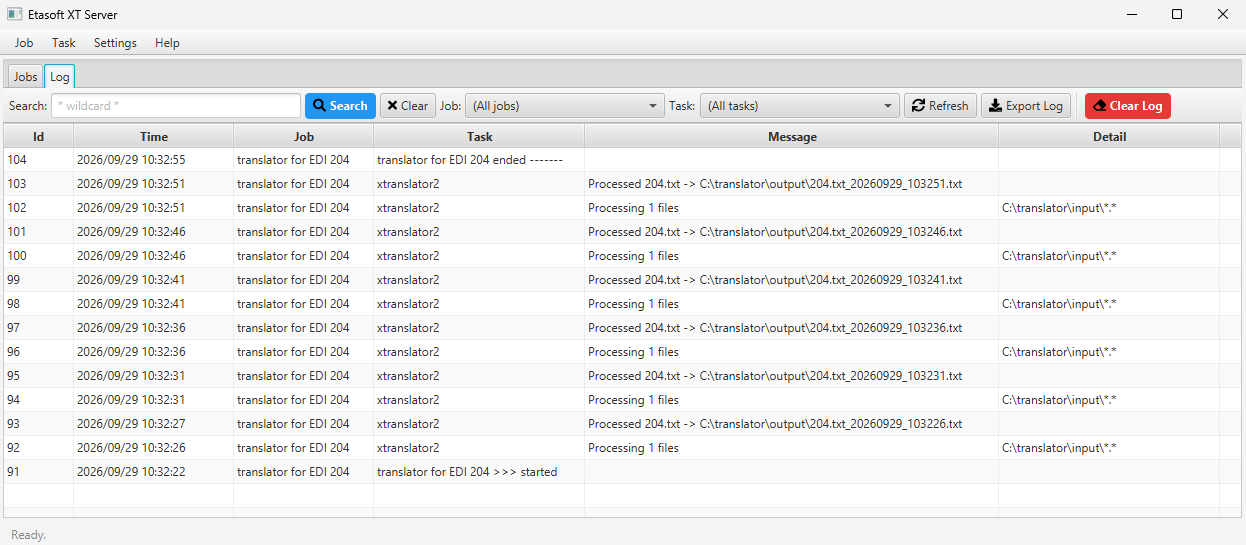The image size is (1246, 545).
Task: Select log row with Id 96
Action: coord(623,352)
